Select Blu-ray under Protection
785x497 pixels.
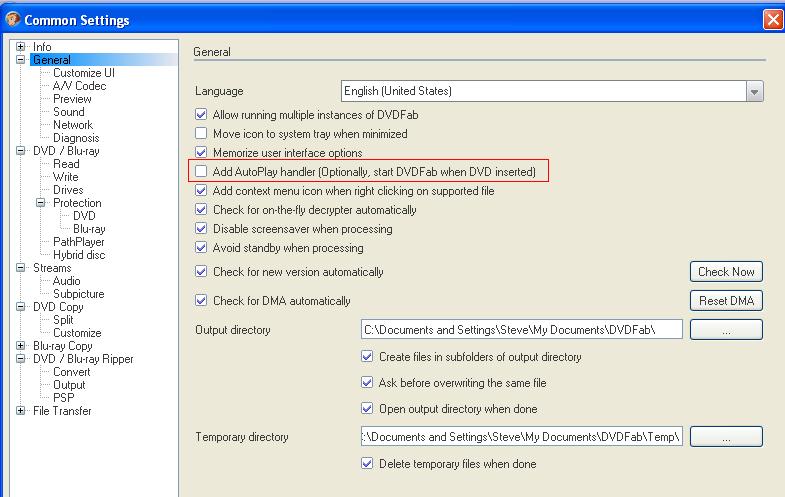pos(89,229)
